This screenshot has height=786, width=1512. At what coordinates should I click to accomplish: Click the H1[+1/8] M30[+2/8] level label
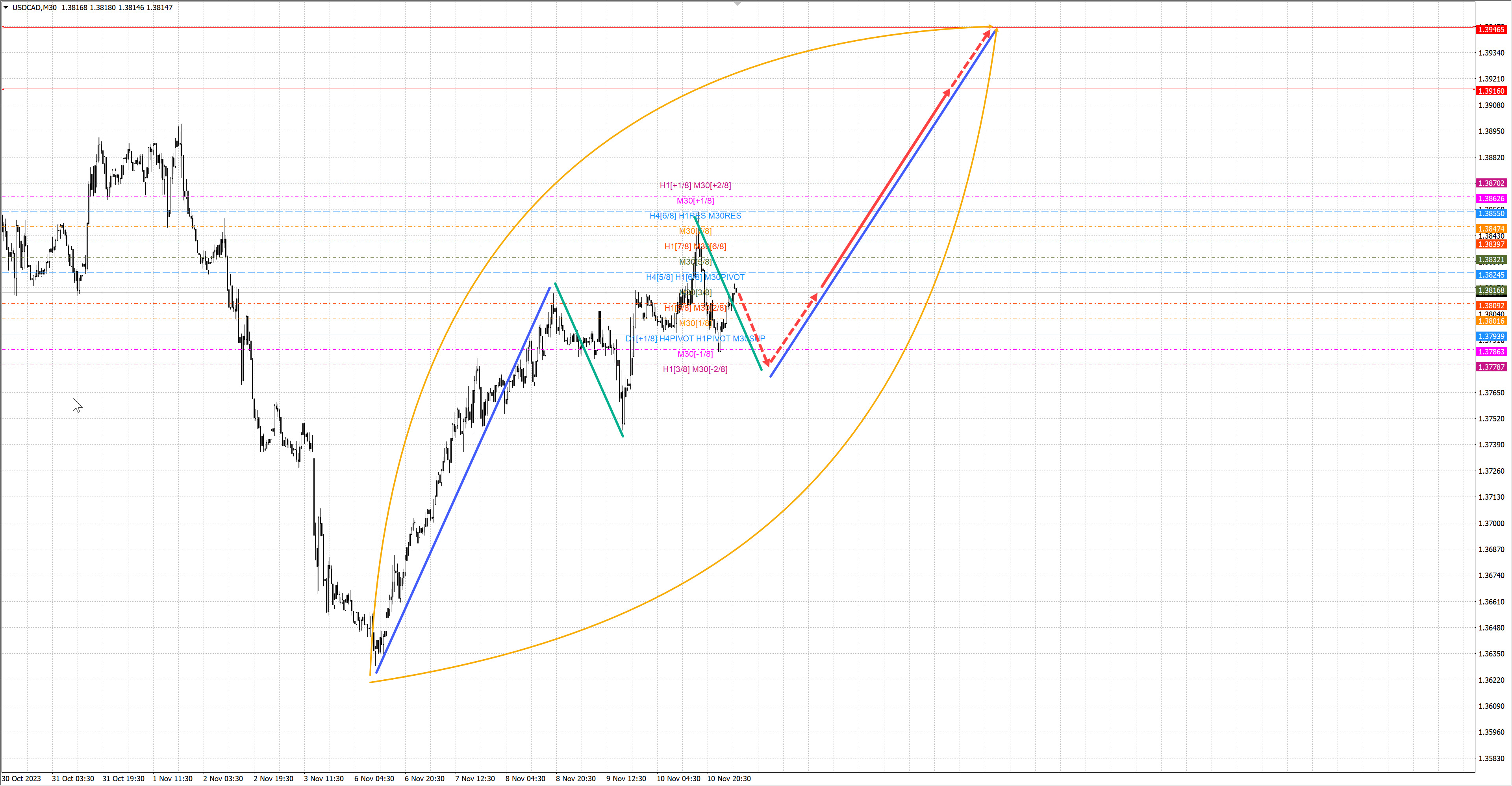[695, 185]
